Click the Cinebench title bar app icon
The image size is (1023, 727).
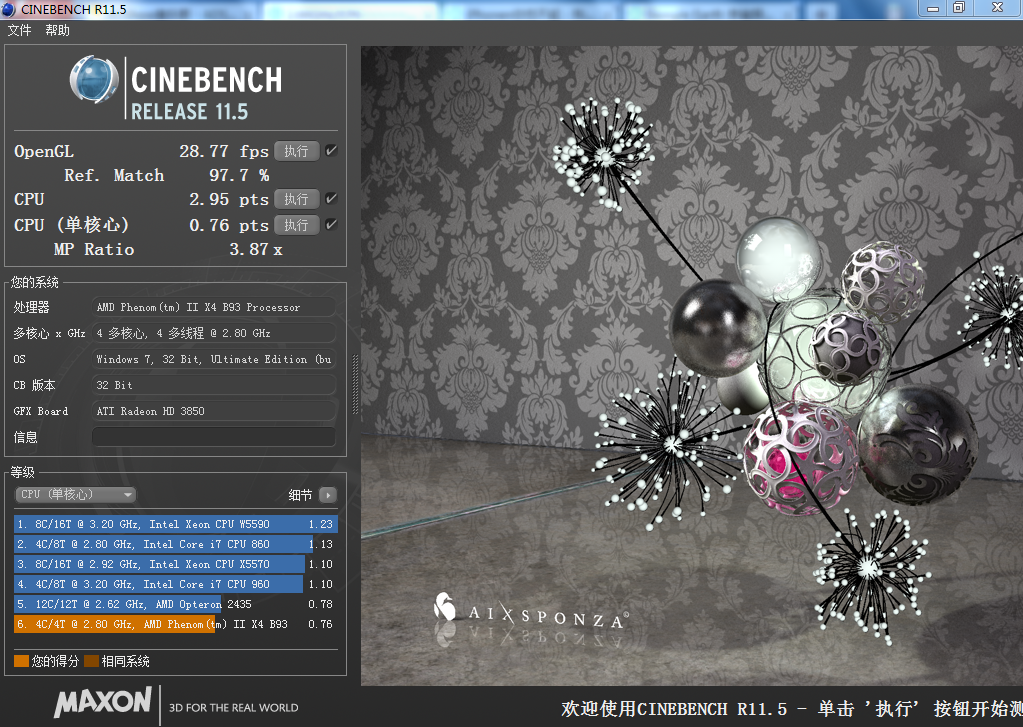tap(8, 10)
